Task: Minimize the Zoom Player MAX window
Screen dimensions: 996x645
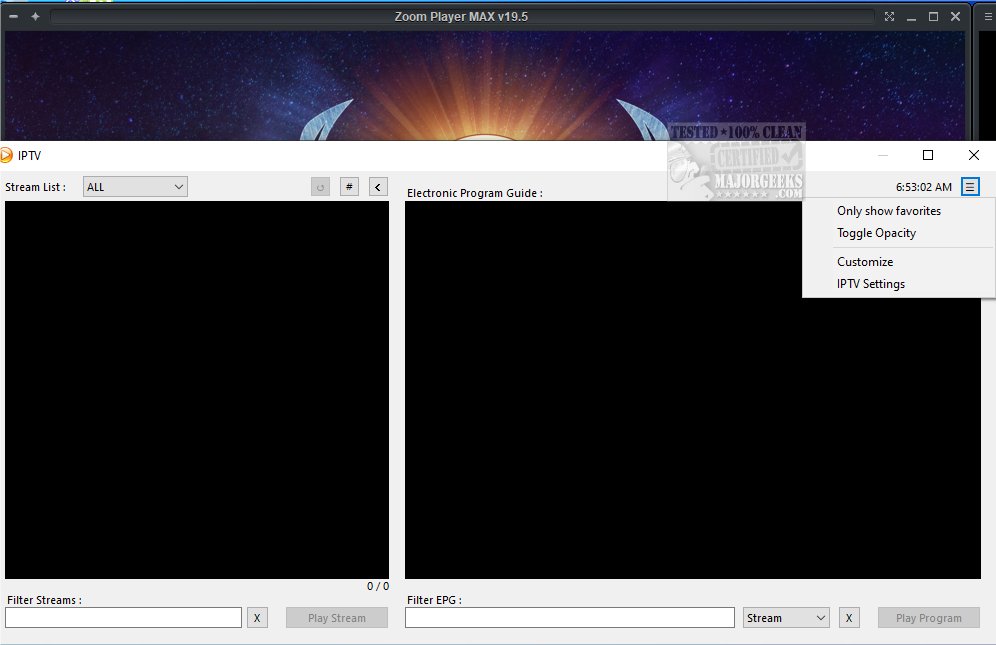Action: tap(912, 17)
